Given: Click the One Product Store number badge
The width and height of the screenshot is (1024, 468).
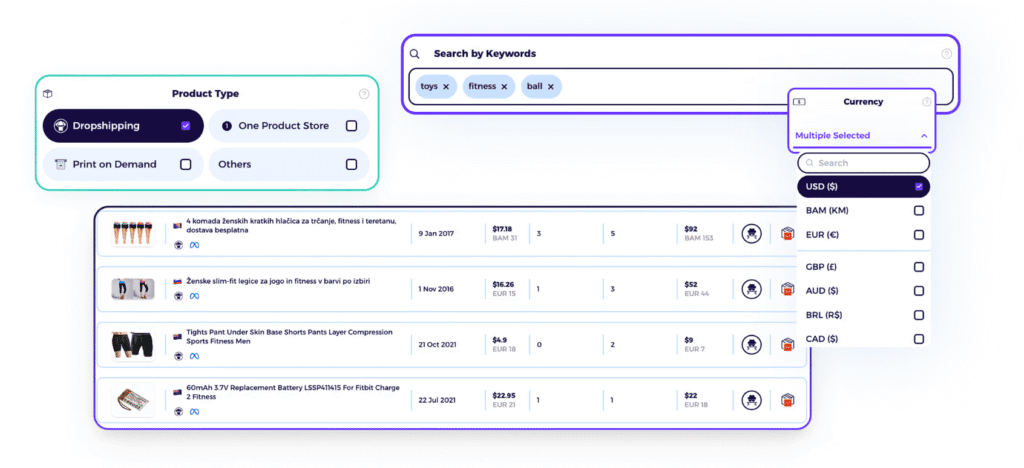Looking at the screenshot, I should tap(227, 126).
